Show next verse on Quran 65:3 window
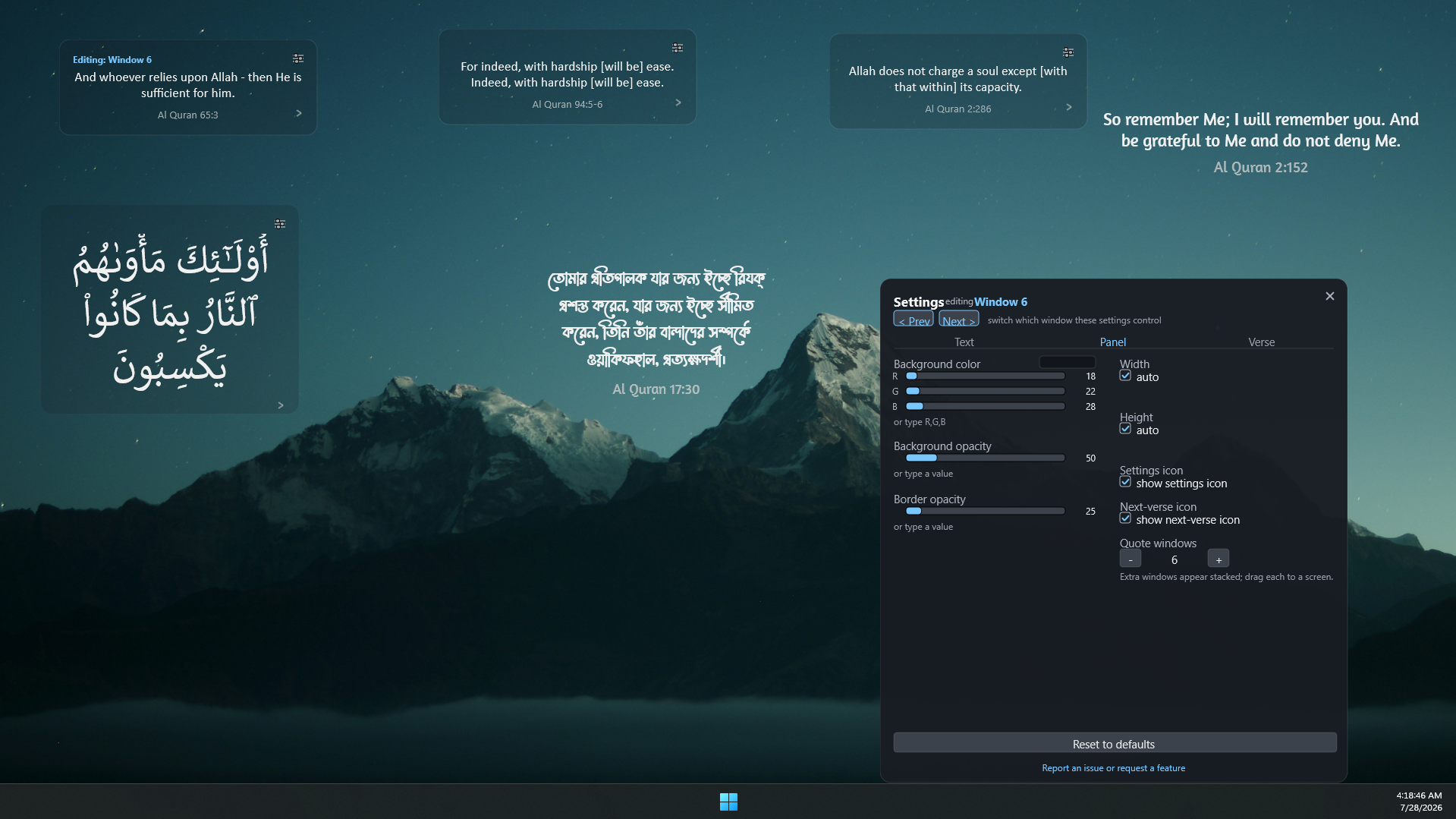Image resolution: width=1456 pixels, height=819 pixels. [299, 113]
